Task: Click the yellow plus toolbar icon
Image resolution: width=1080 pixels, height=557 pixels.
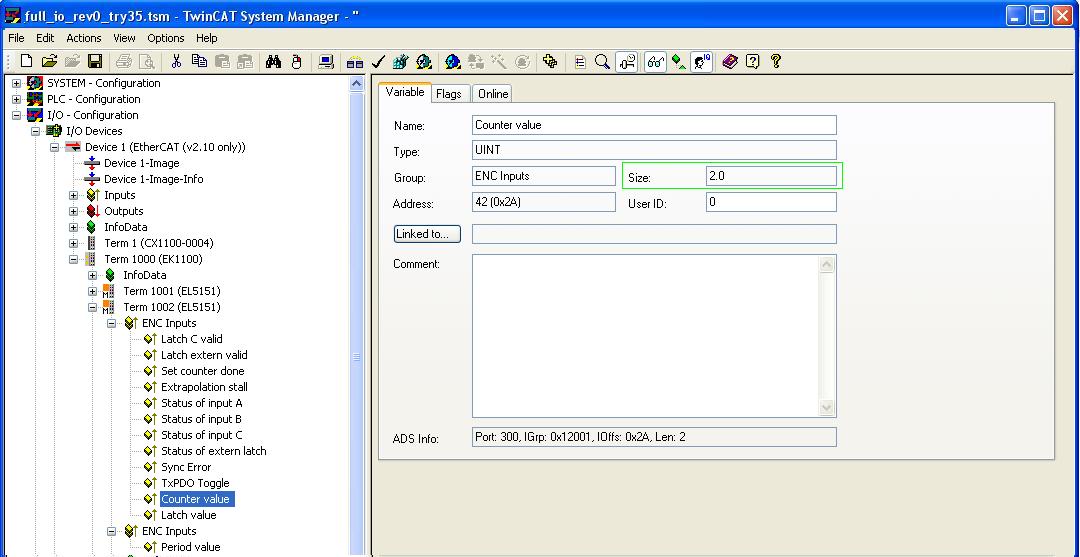Action: [x=550, y=61]
